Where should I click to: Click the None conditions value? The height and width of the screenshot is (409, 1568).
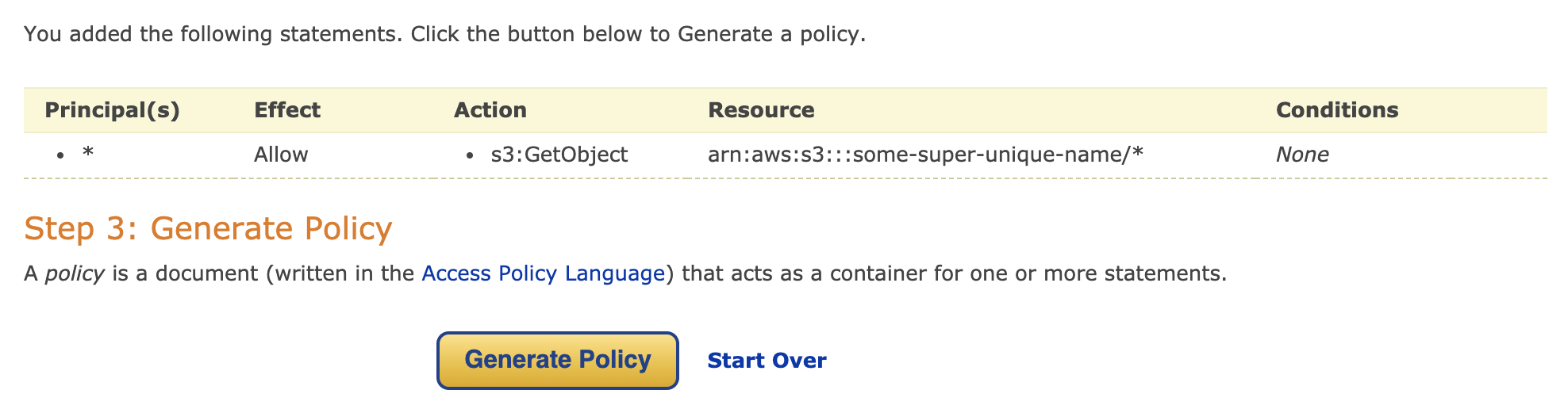click(1301, 155)
